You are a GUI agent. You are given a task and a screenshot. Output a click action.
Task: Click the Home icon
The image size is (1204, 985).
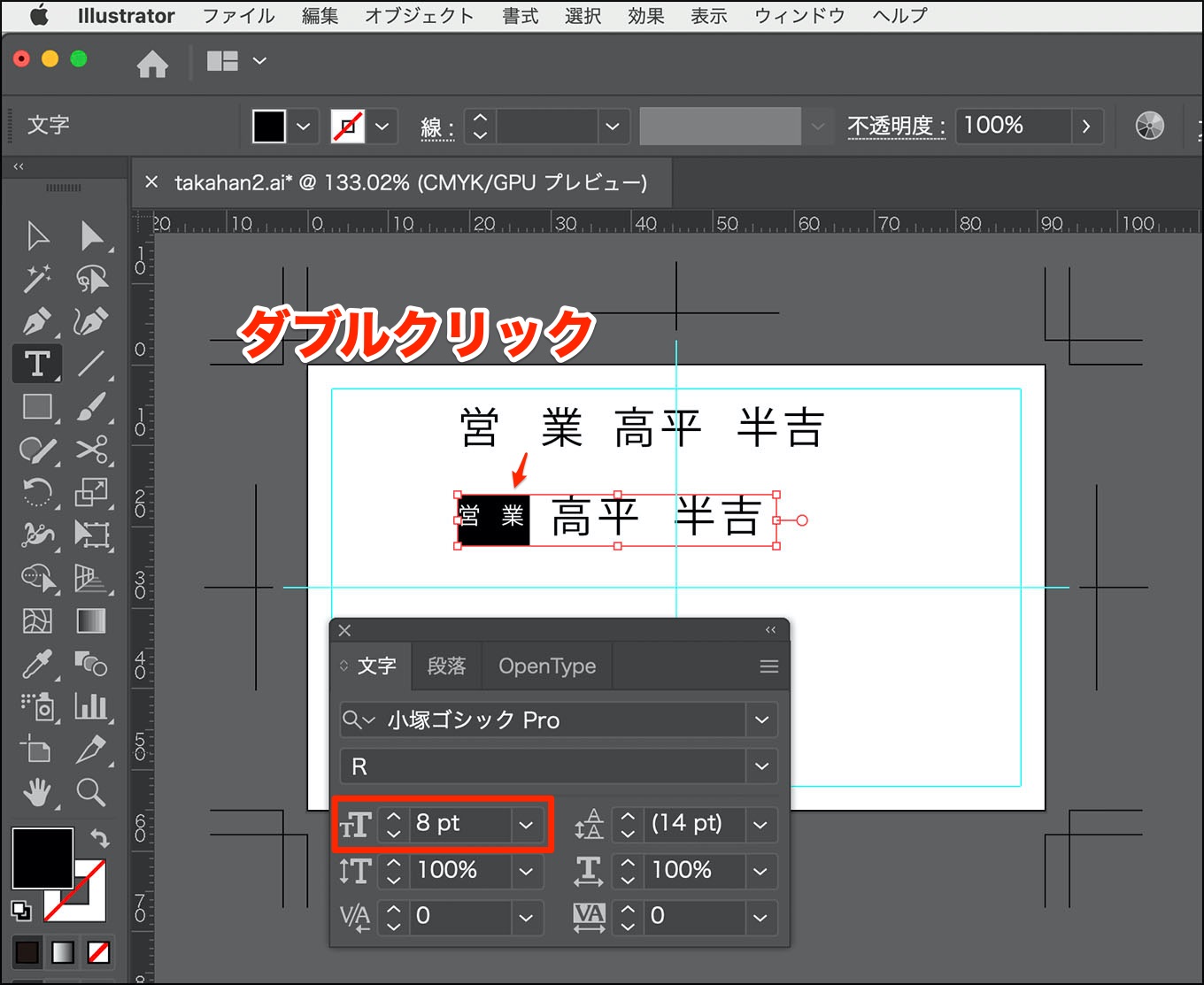[152, 64]
